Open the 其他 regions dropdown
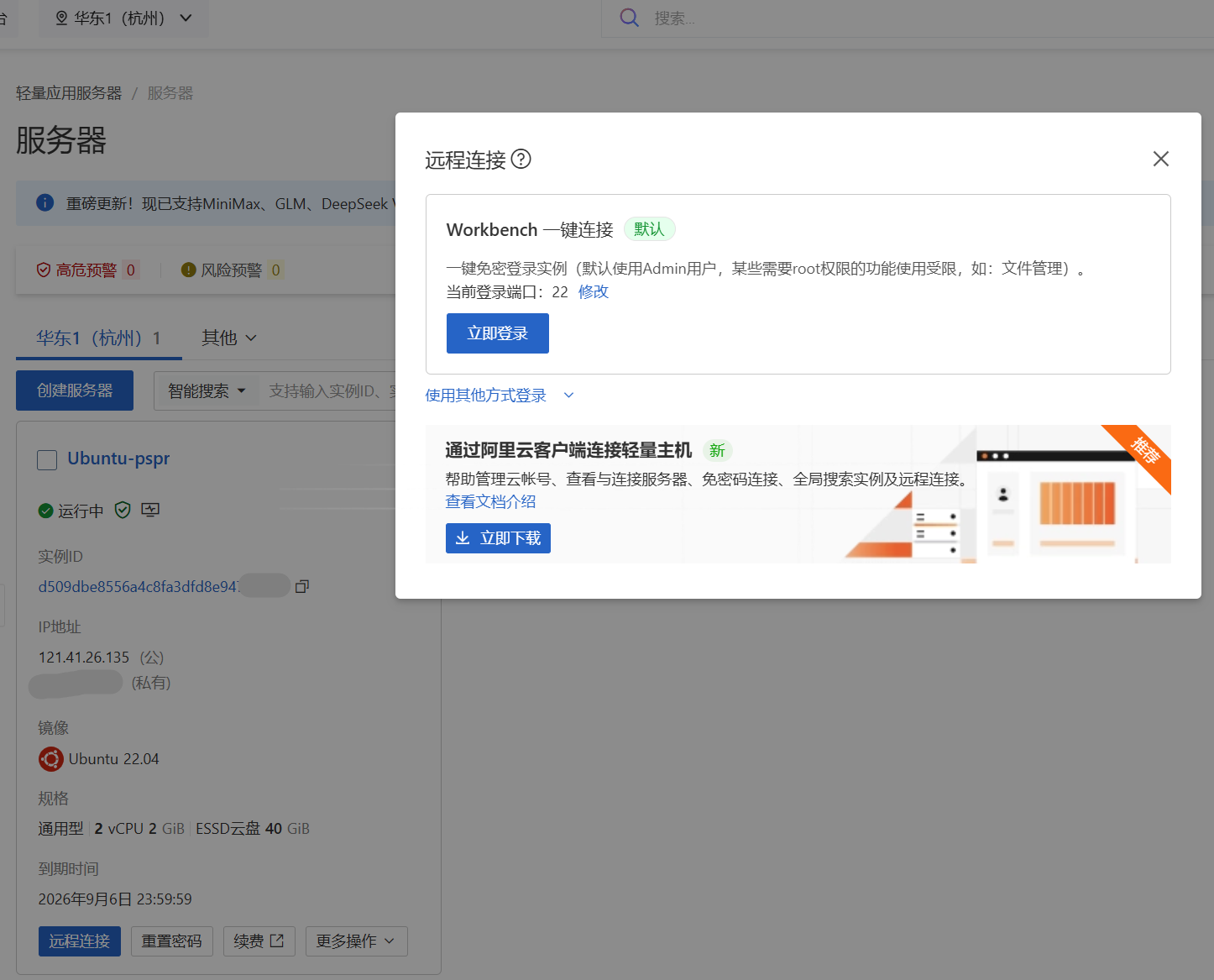This screenshot has height=980, width=1214. point(228,338)
